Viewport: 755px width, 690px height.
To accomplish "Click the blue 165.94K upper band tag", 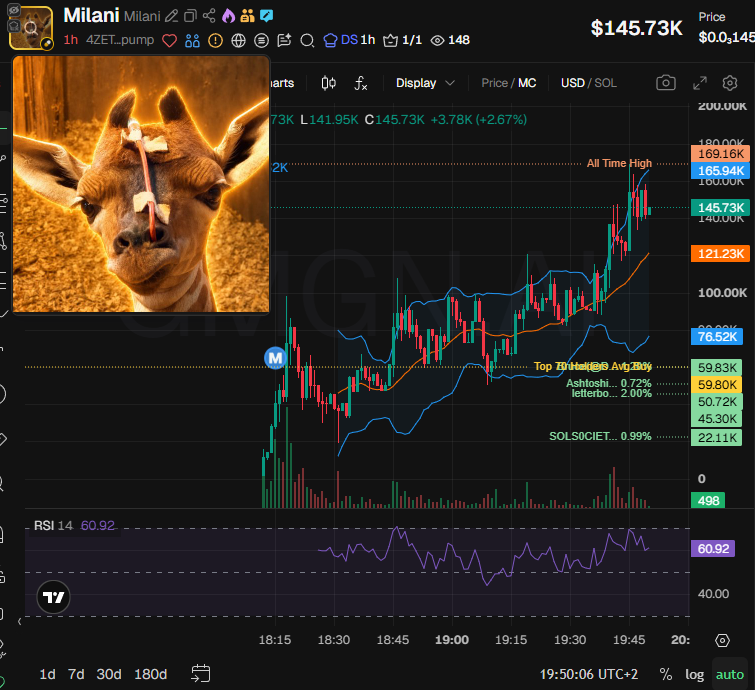I will pos(720,170).
